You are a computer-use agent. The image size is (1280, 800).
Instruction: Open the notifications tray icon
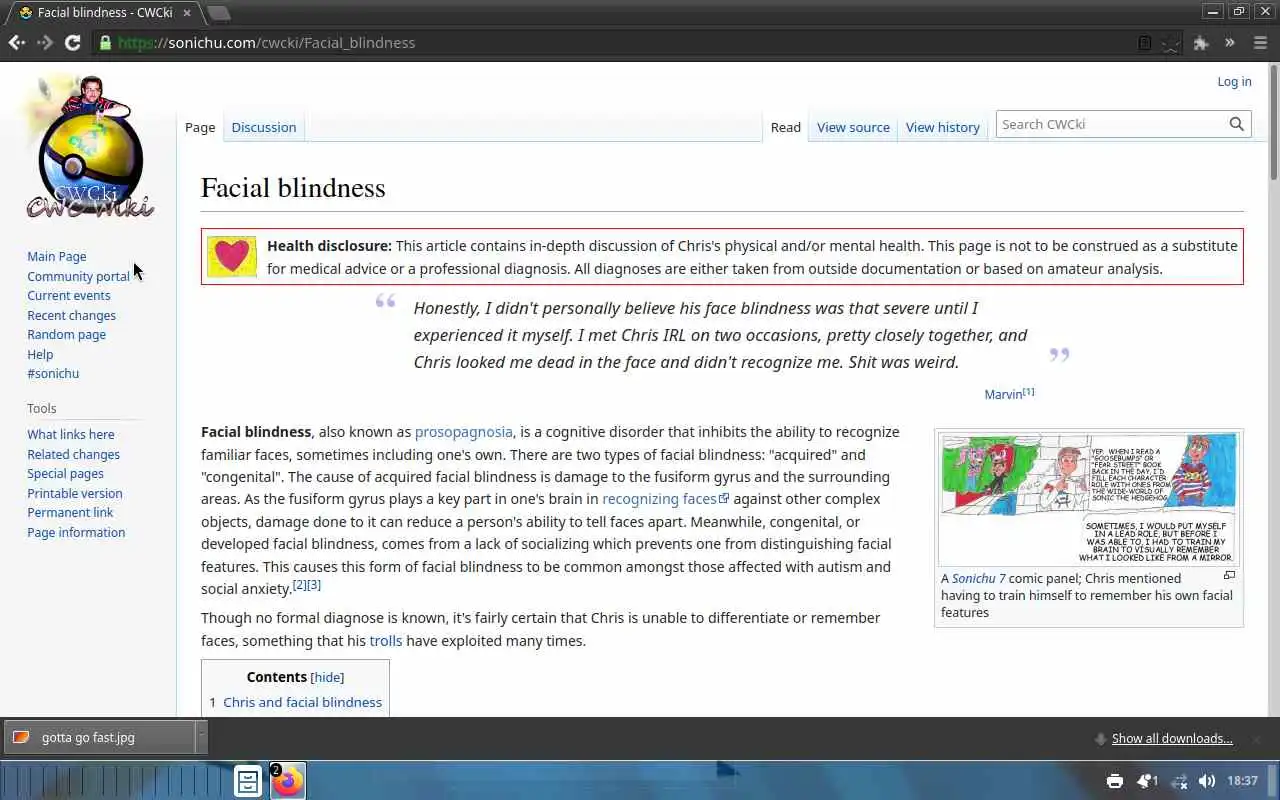pyautogui.click(x=1147, y=781)
